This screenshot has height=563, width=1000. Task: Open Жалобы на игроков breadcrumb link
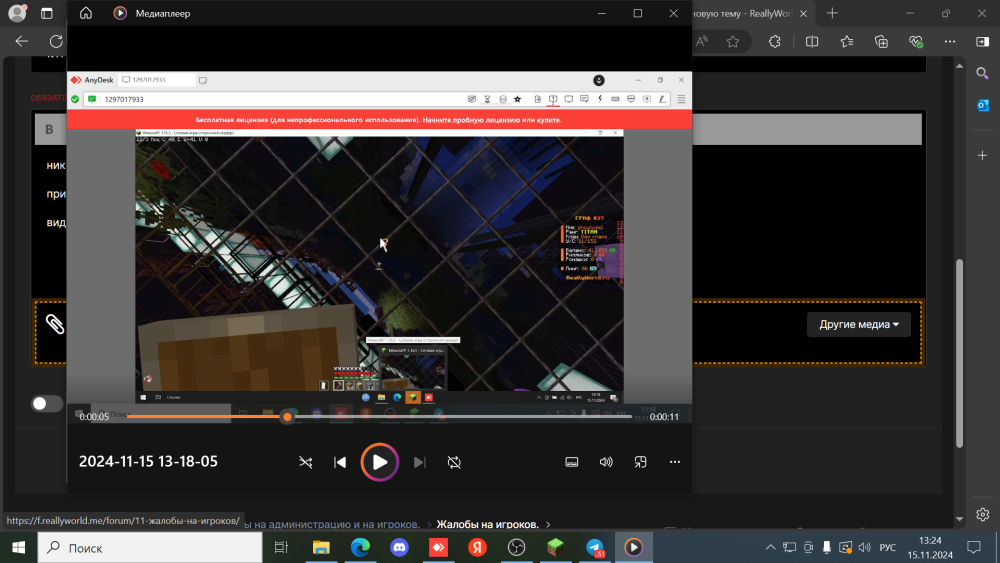[487, 524]
